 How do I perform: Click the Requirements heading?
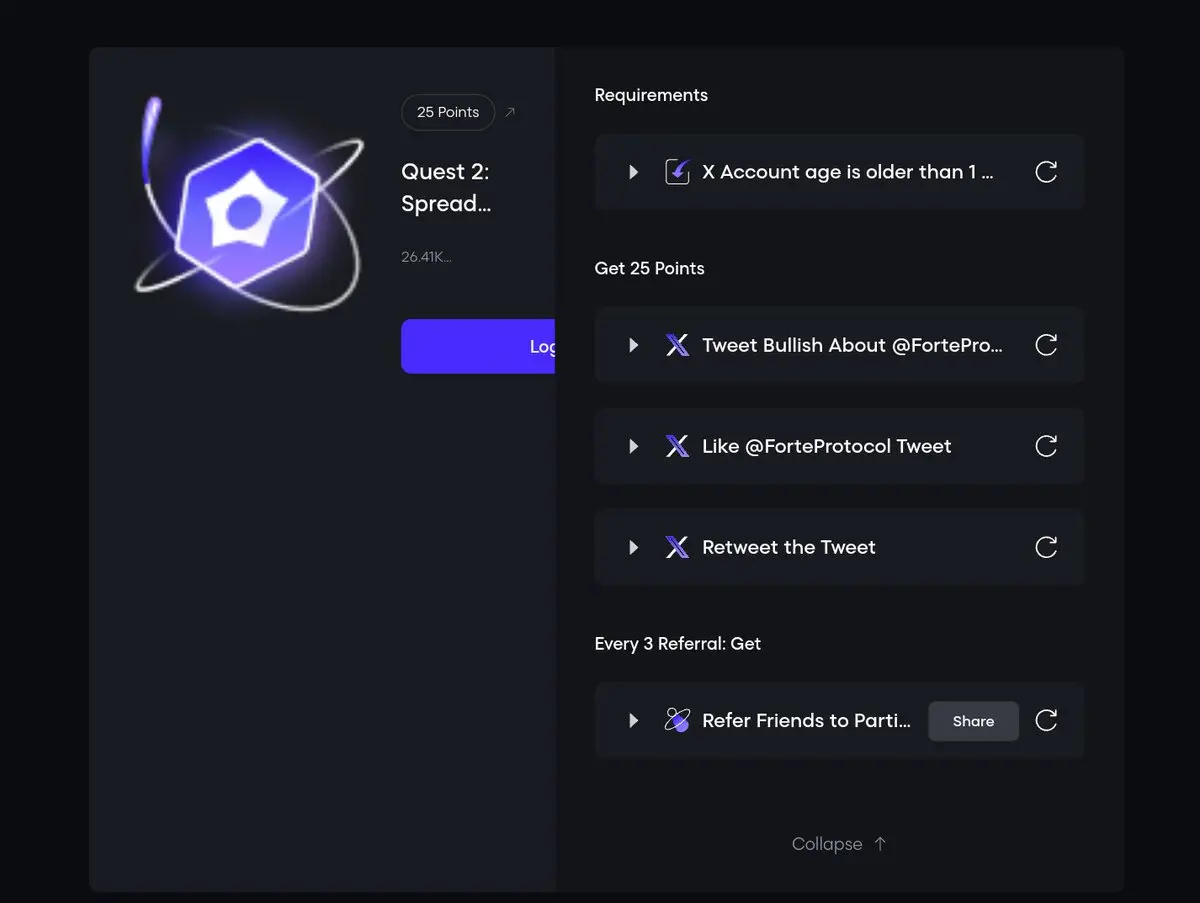click(651, 95)
